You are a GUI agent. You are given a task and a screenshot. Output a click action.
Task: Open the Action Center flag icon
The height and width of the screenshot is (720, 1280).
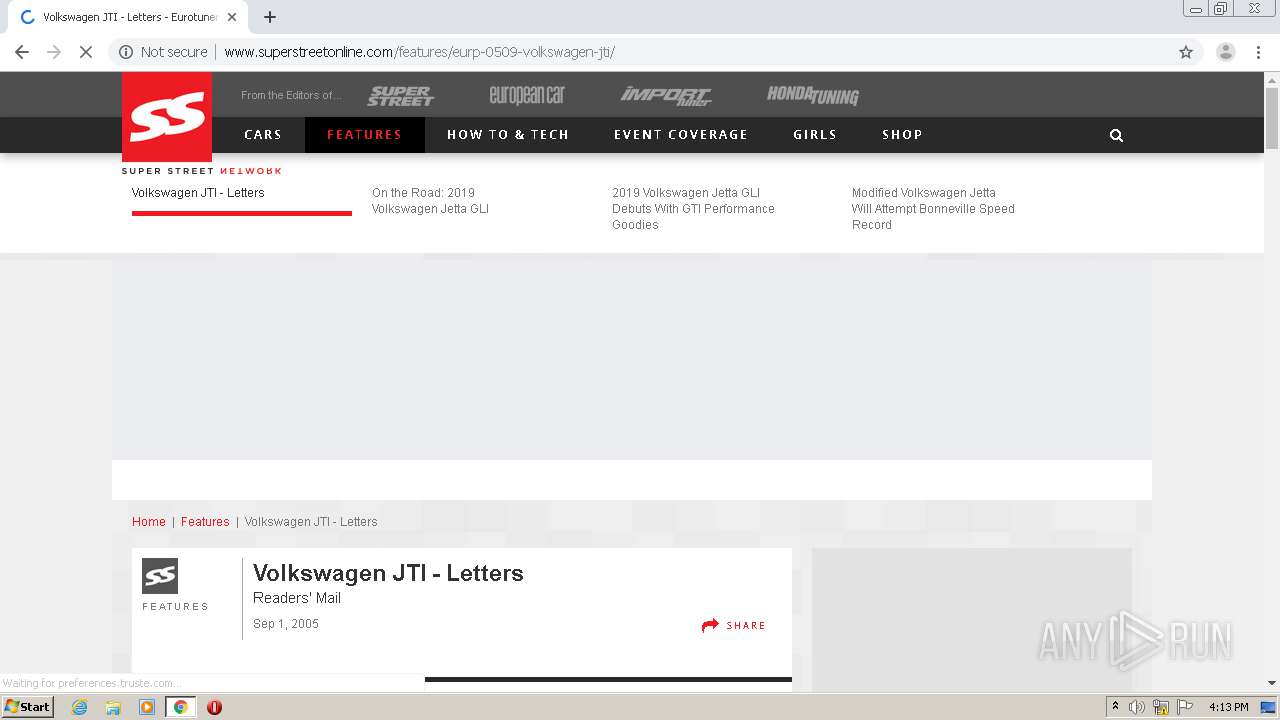pos(1185,707)
